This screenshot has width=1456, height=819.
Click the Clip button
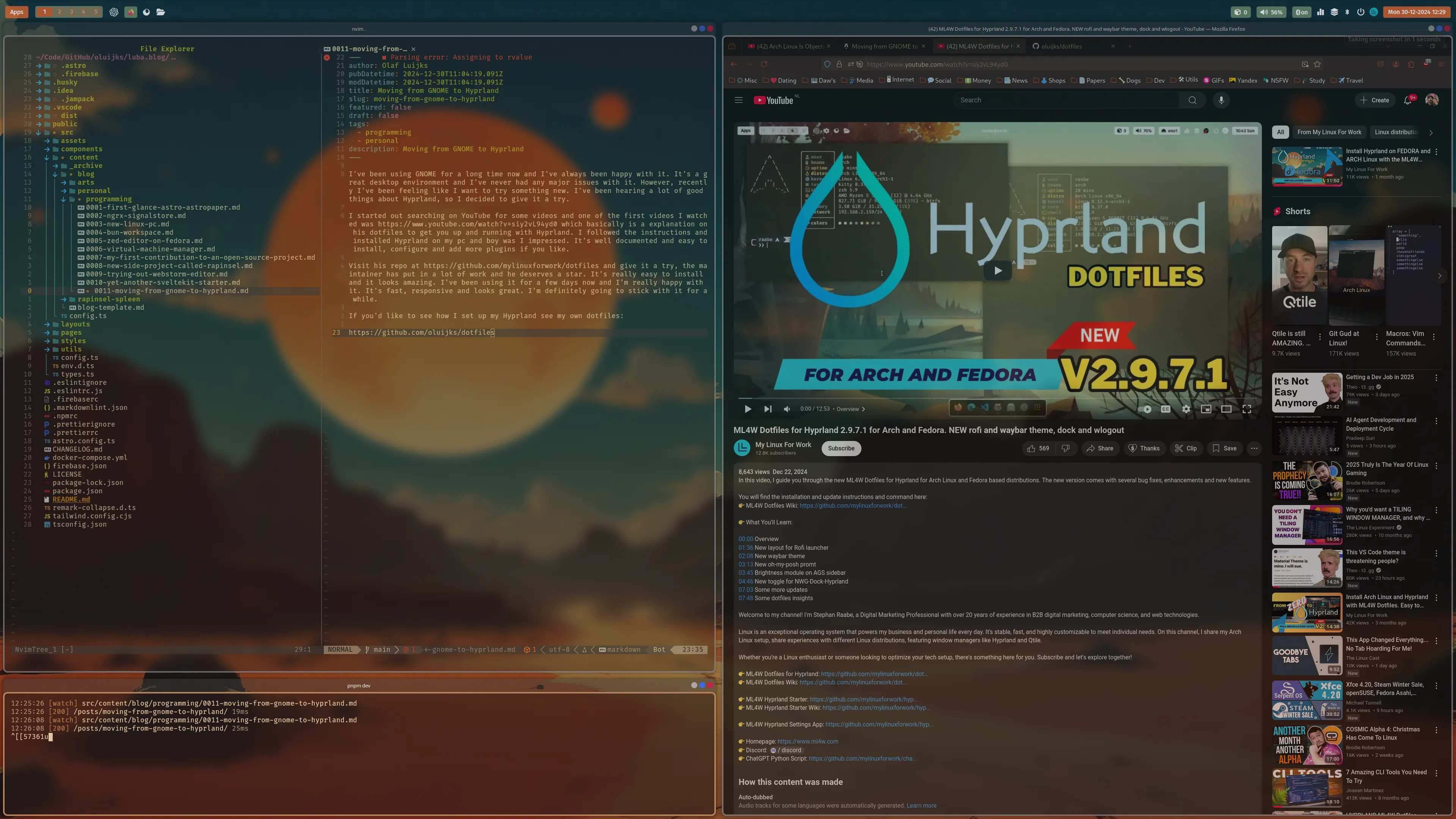[x=1186, y=448]
